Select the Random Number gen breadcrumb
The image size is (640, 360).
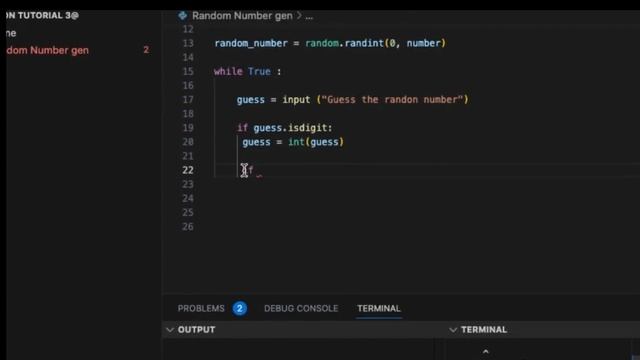tap(242, 16)
